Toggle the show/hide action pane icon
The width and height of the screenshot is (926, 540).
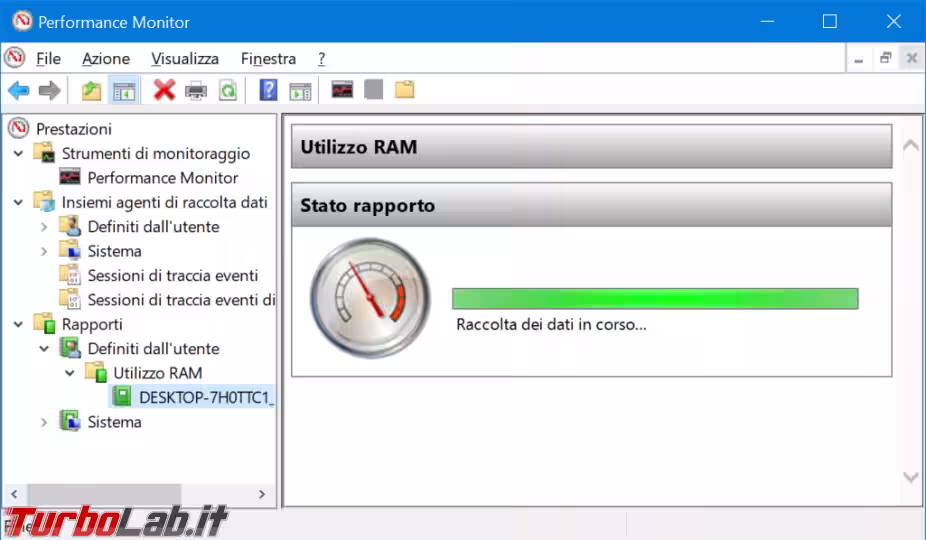[300, 91]
